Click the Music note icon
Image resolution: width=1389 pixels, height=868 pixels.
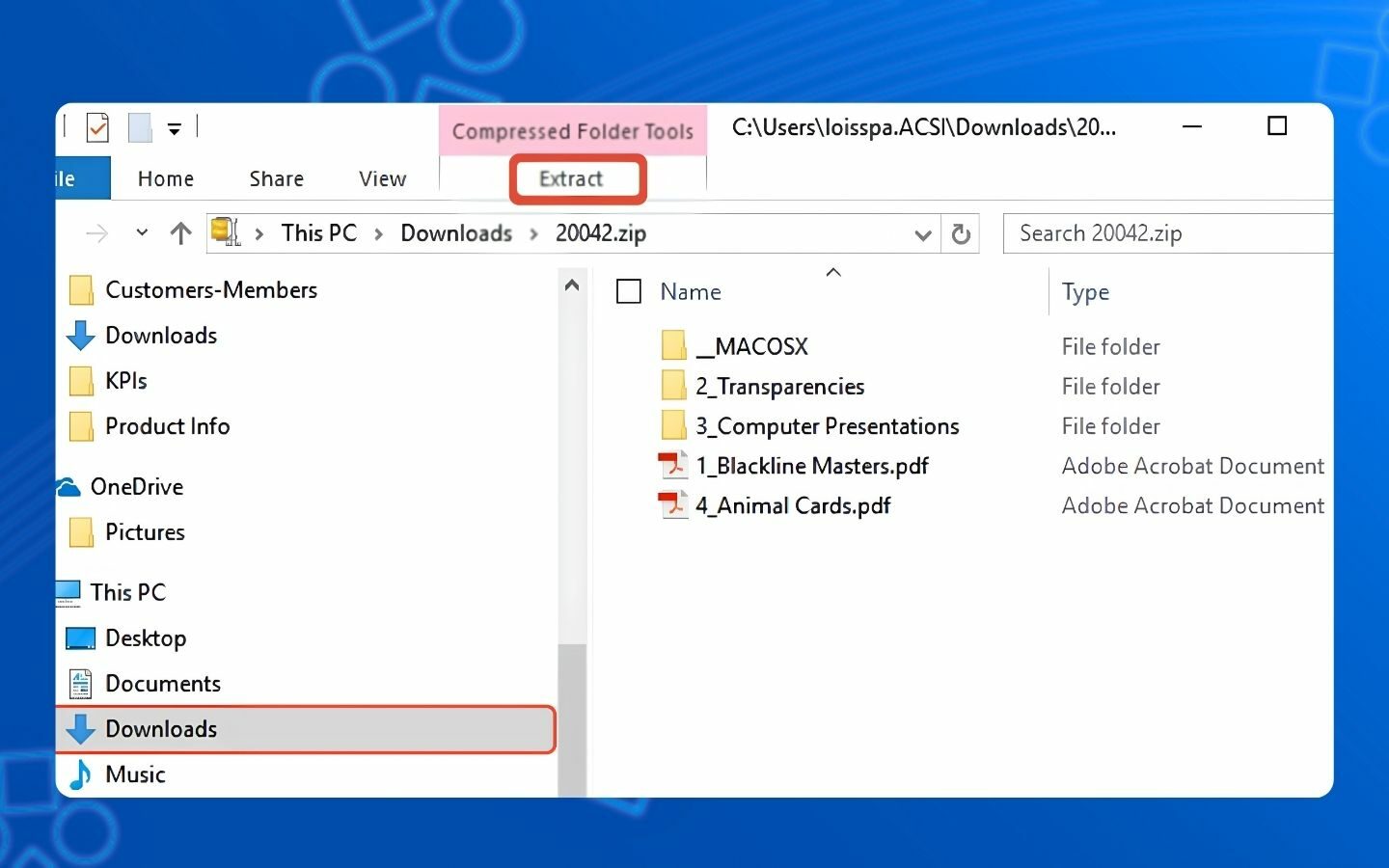pos(81,774)
